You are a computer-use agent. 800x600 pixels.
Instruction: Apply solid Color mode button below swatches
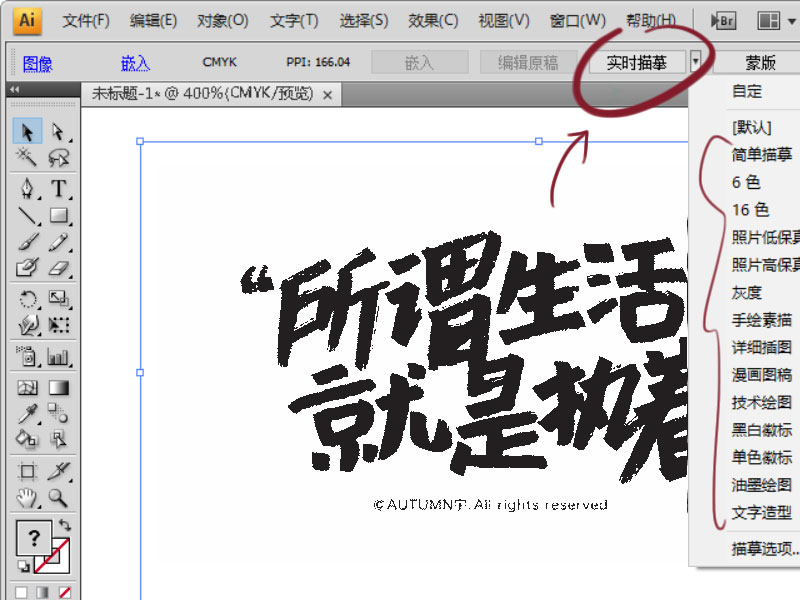pyautogui.click(x=21, y=592)
